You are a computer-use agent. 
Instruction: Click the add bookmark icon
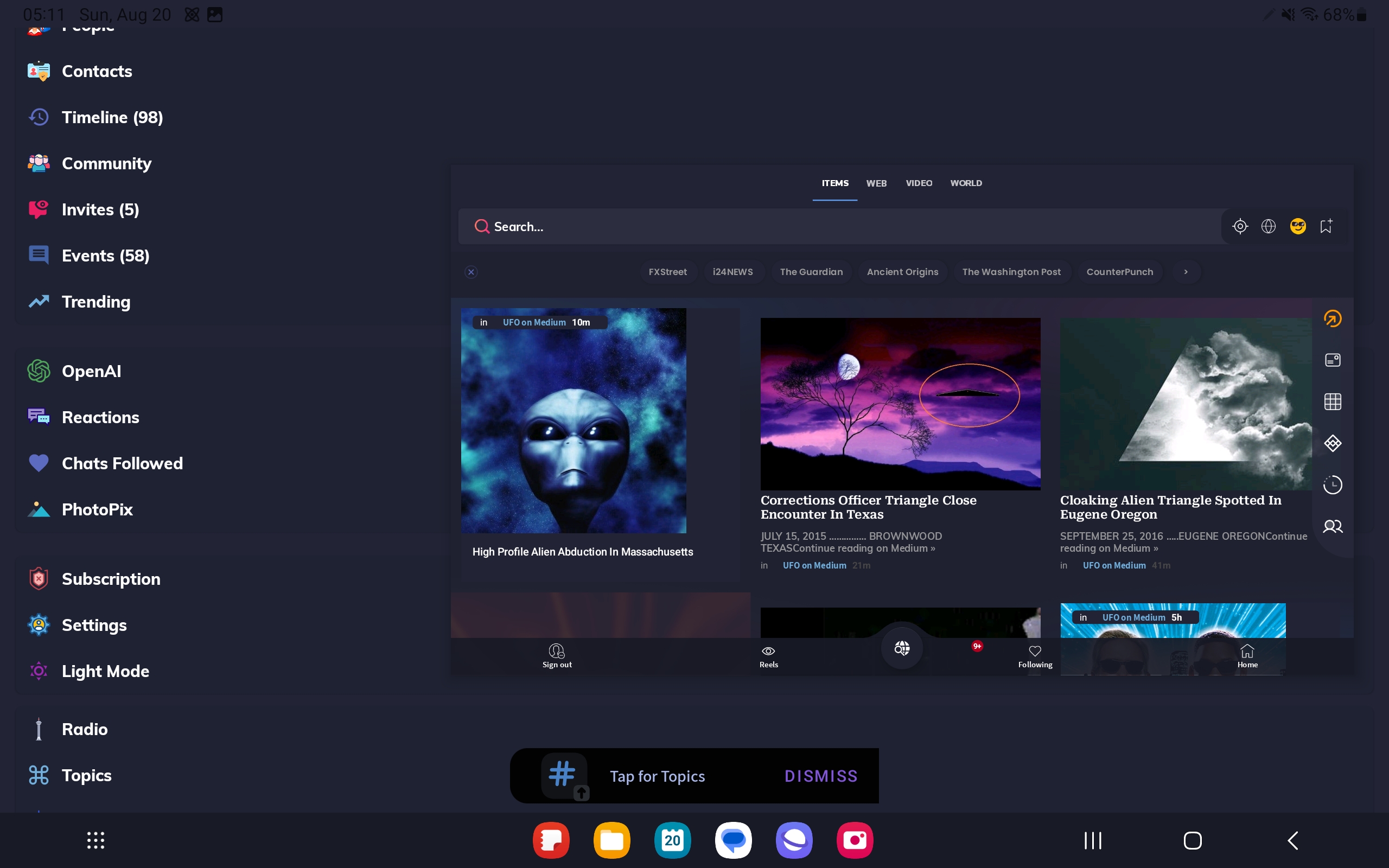pyautogui.click(x=1326, y=226)
